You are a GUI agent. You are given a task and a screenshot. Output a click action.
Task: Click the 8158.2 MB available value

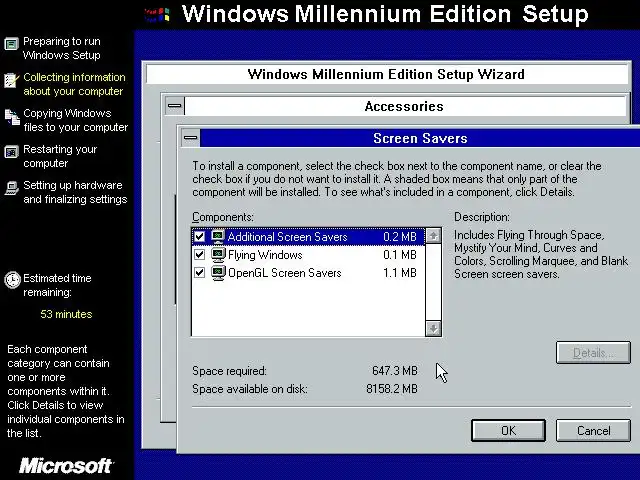tap(392, 389)
